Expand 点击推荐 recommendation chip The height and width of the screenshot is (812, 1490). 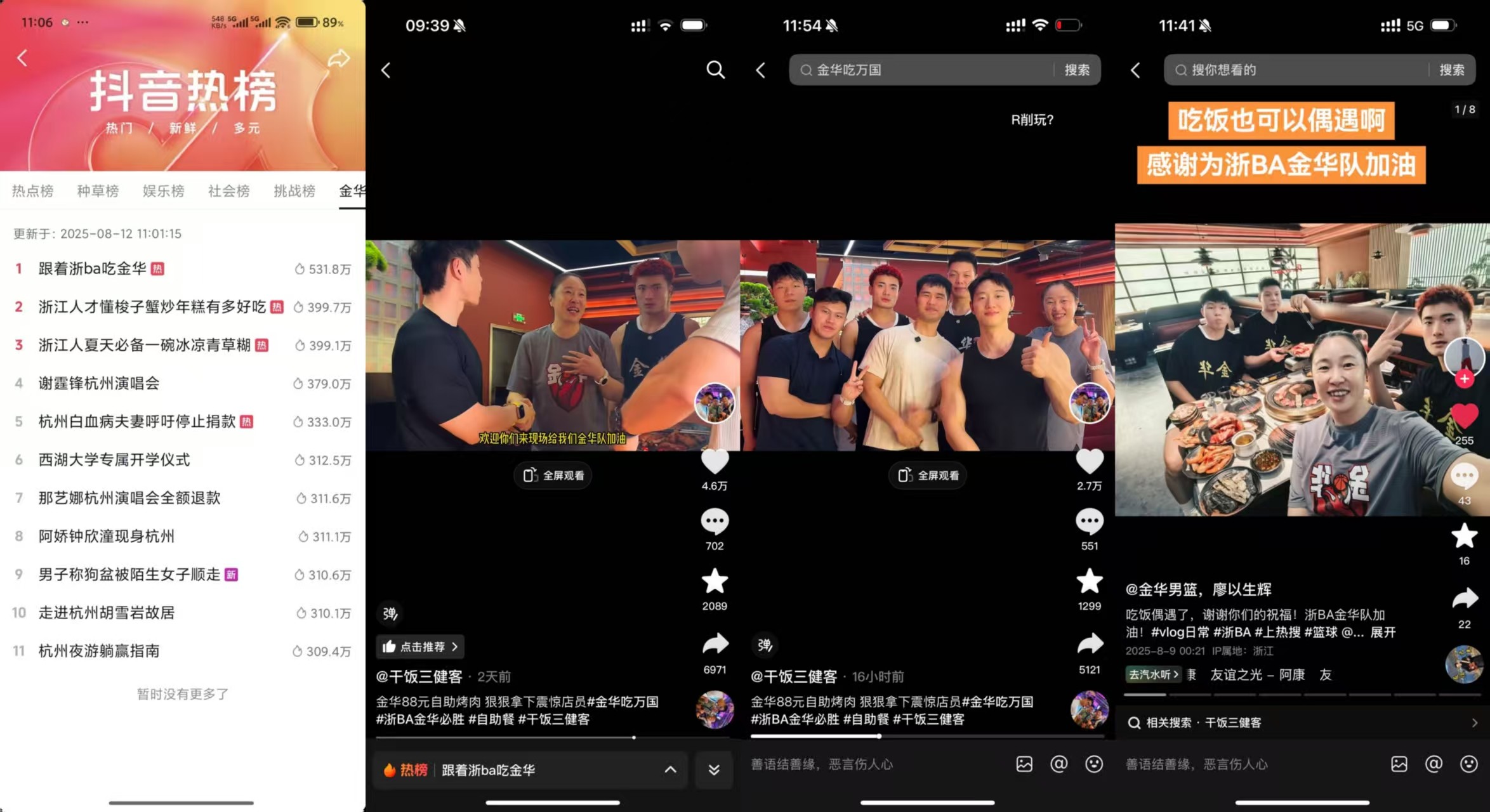[x=420, y=647]
